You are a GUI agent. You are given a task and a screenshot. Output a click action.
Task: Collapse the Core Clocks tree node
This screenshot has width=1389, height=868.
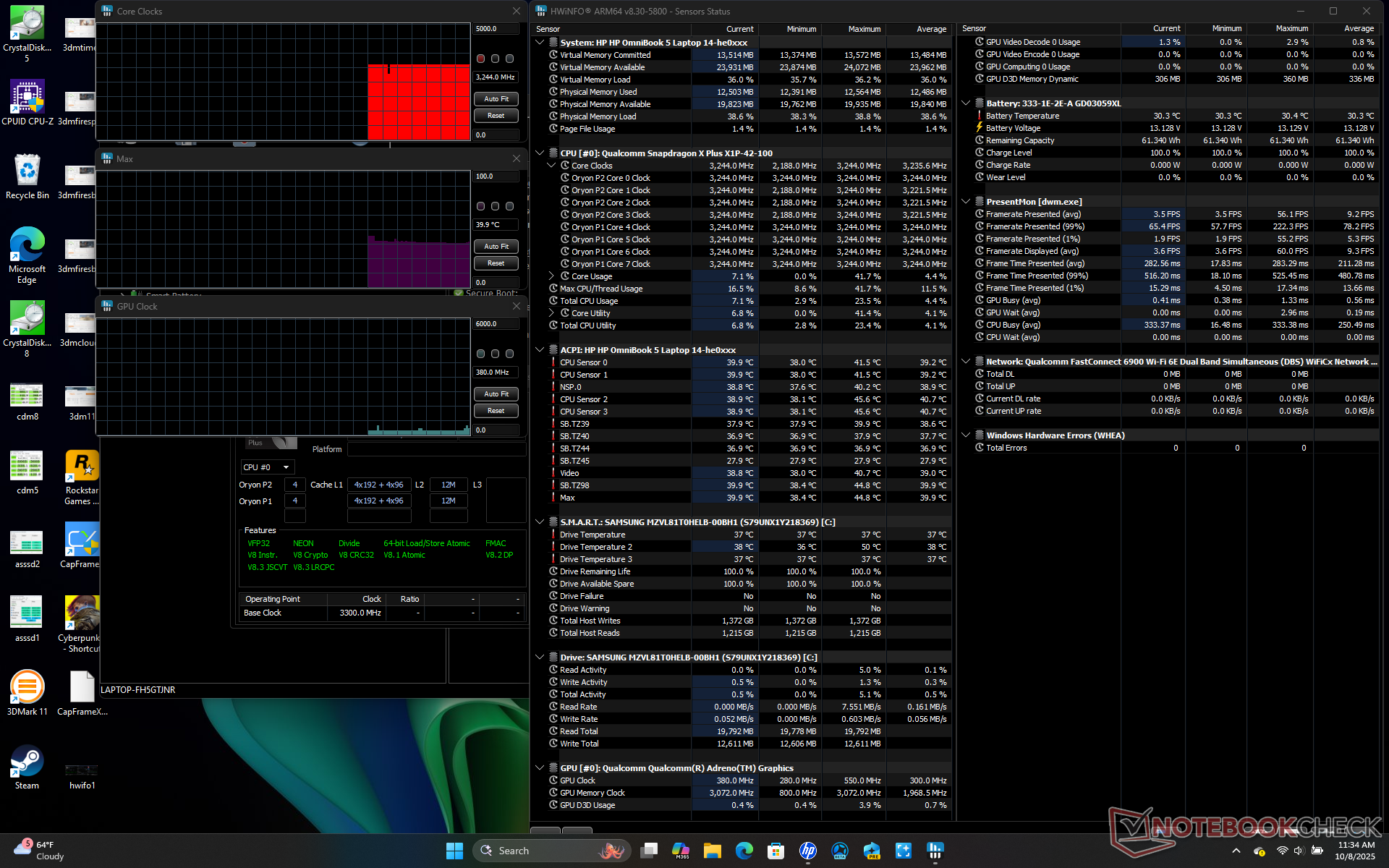click(x=551, y=166)
